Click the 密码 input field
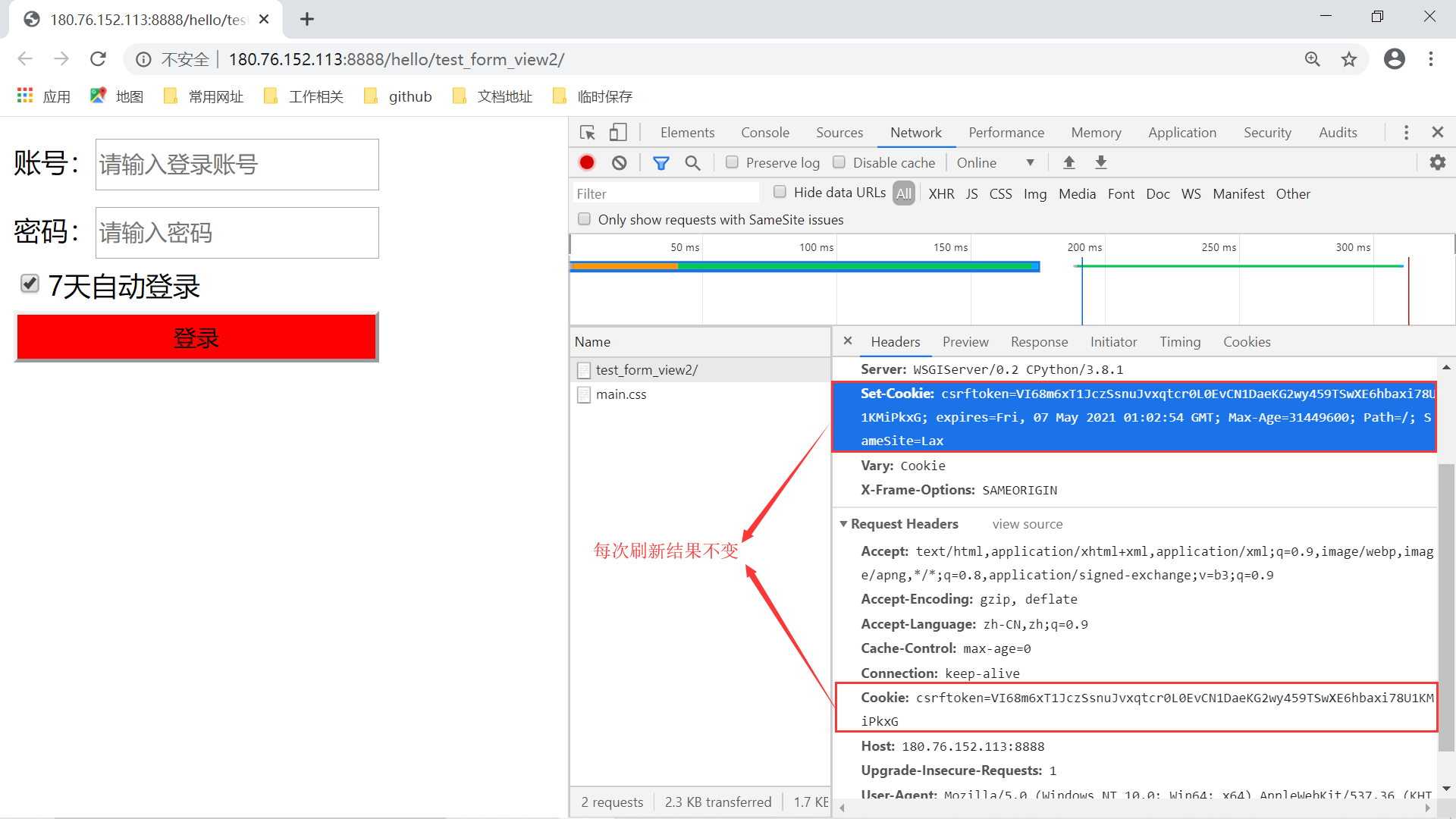Screen dimensions: 1456x819 237,233
